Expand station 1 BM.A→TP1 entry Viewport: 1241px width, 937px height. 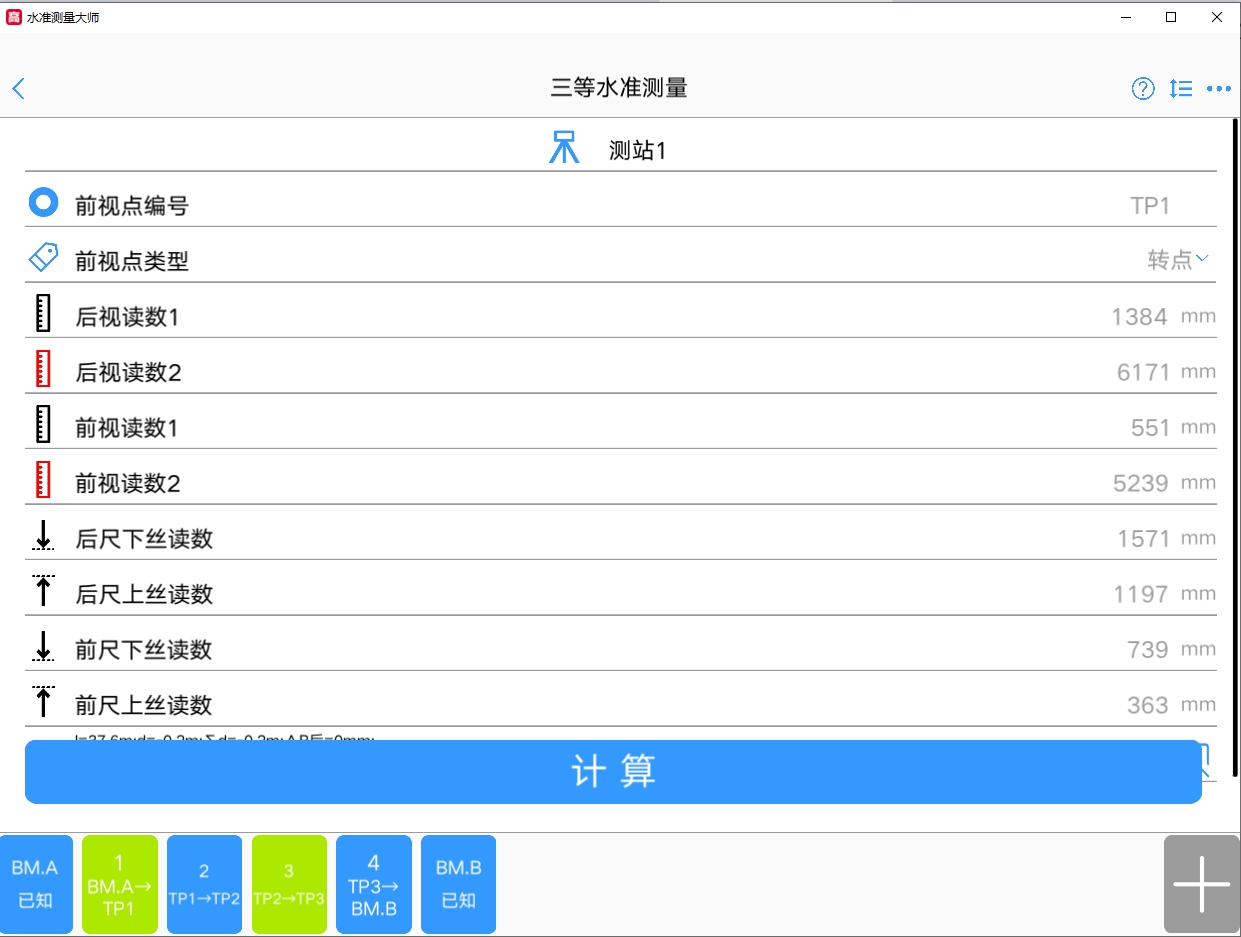(119, 884)
